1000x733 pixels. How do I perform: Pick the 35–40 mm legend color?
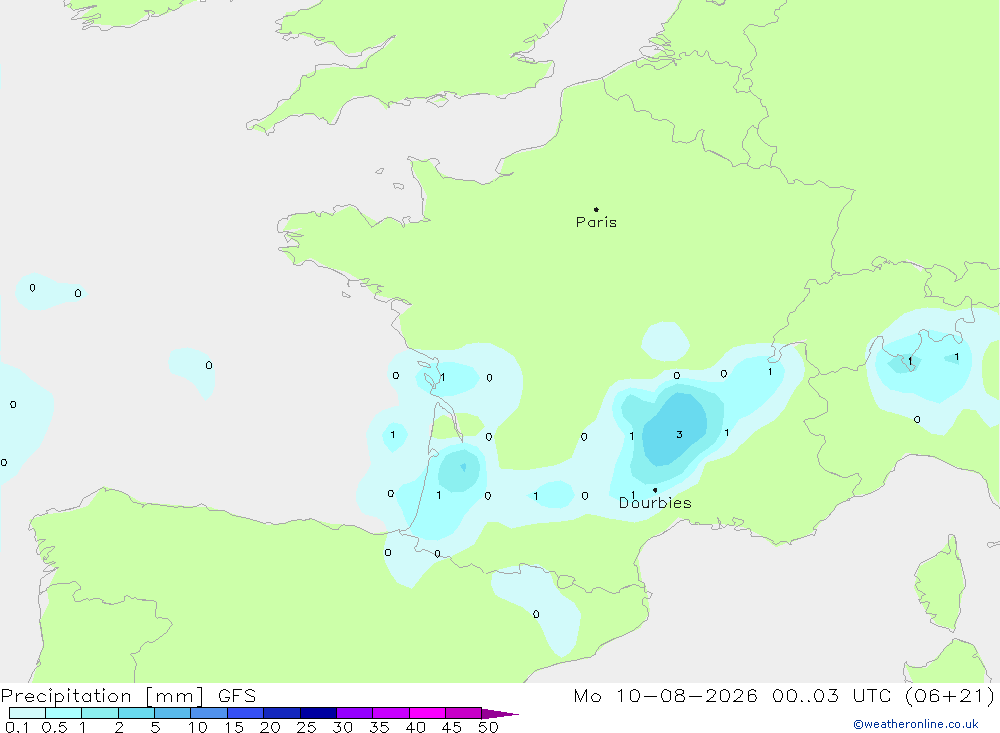[x=391, y=713]
